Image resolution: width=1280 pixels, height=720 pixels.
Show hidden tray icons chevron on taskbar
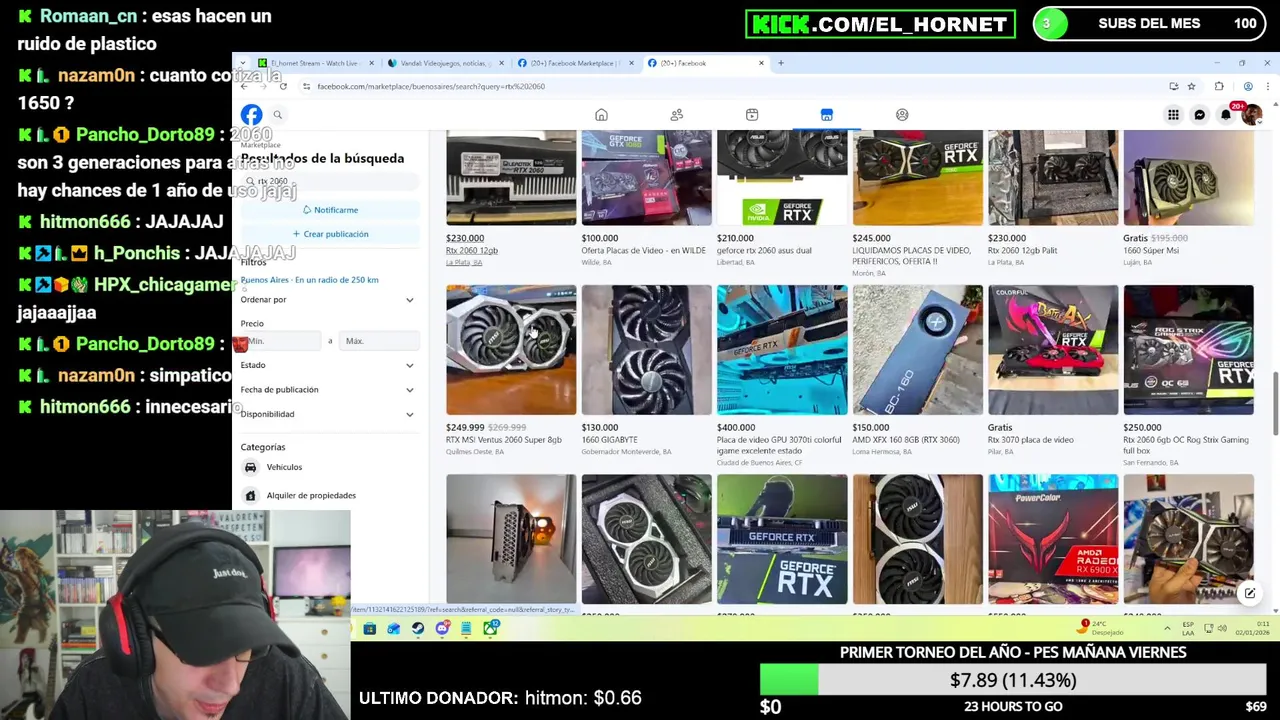[x=1167, y=628]
